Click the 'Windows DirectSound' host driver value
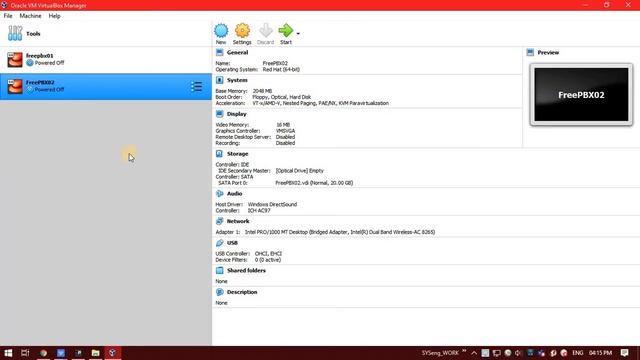This screenshot has height=360, width=640. pyautogui.click(x=272, y=204)
